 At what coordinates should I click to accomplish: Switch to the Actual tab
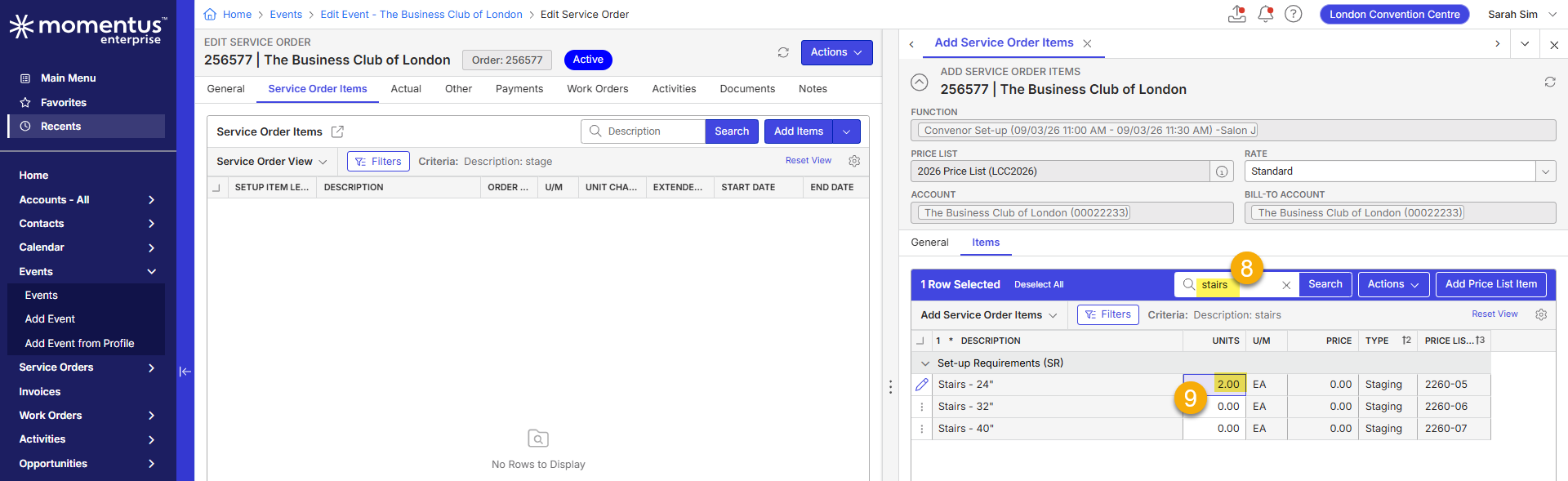click(406, 89)
